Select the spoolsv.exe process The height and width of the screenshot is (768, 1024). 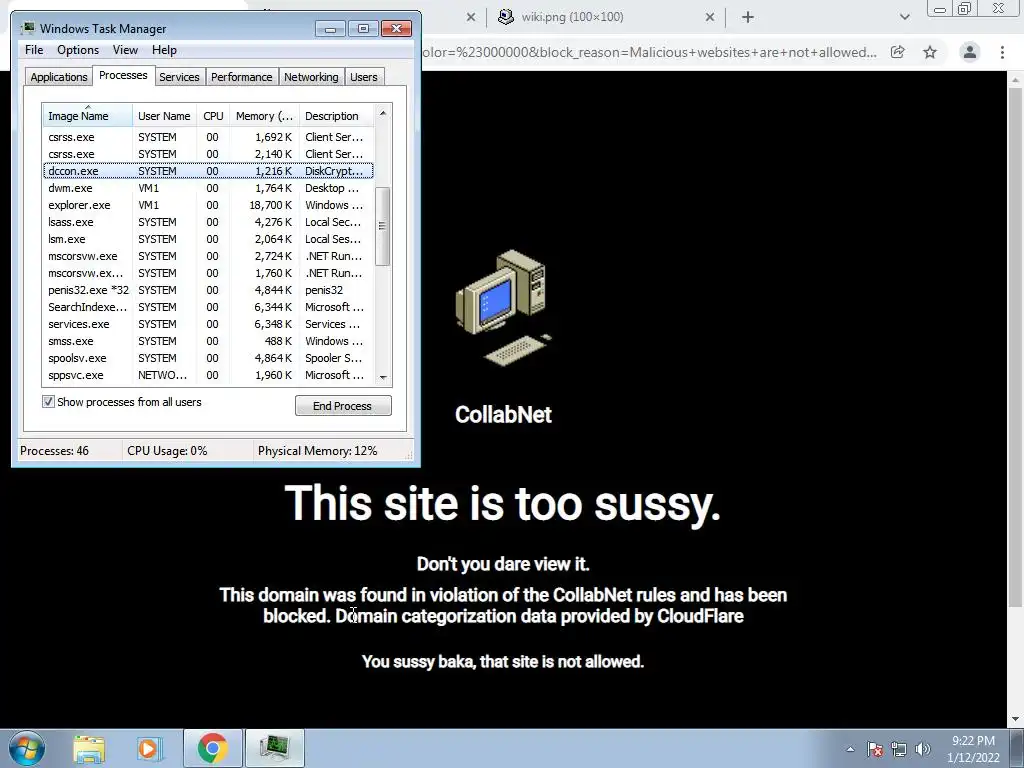[x=208, y=358]
